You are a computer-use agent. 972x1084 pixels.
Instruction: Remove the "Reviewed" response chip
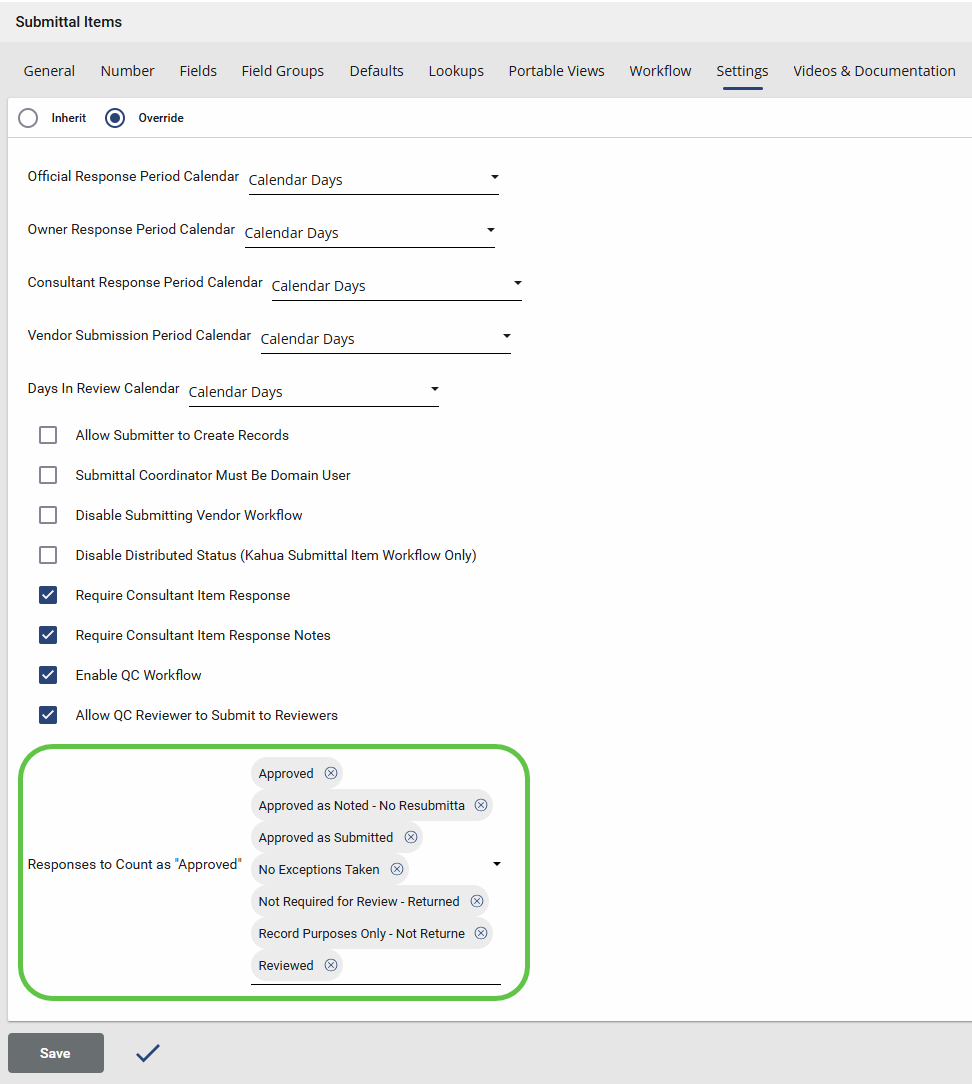[x=331, y=965]
